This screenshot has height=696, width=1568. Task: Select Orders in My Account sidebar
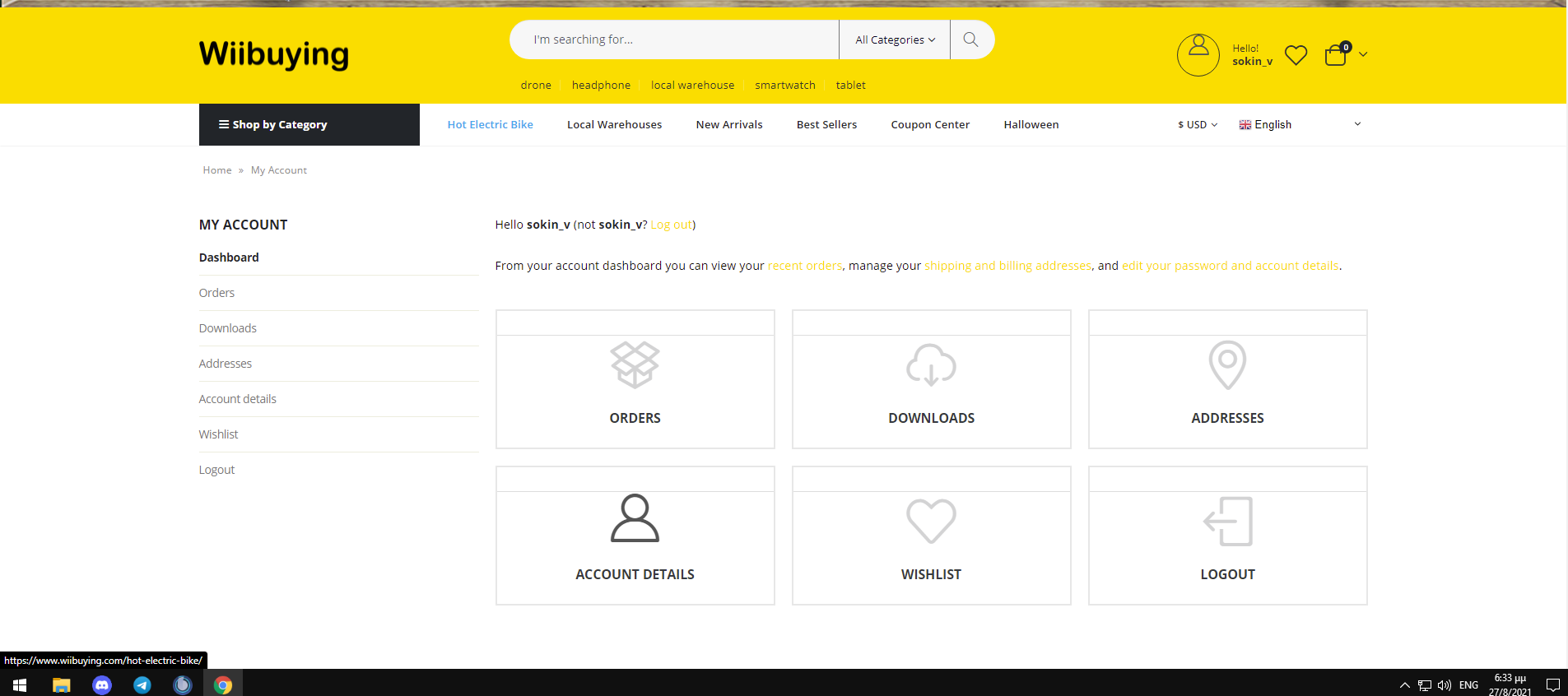click(x=216, y=293)
